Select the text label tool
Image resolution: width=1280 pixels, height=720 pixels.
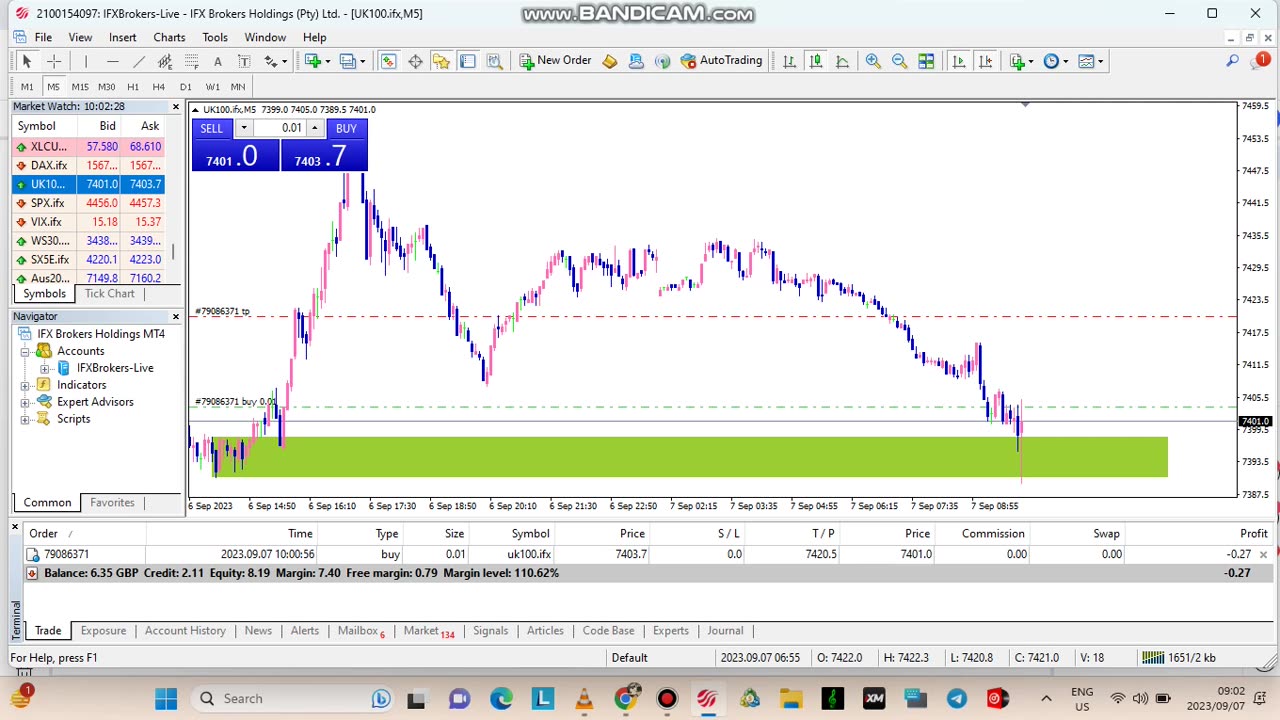[243, 61]
